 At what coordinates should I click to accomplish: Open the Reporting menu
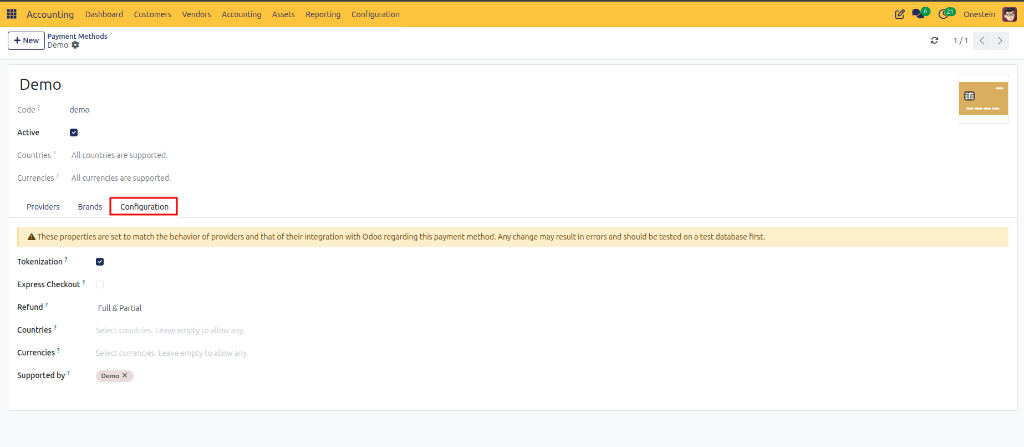tap(323, 14)
